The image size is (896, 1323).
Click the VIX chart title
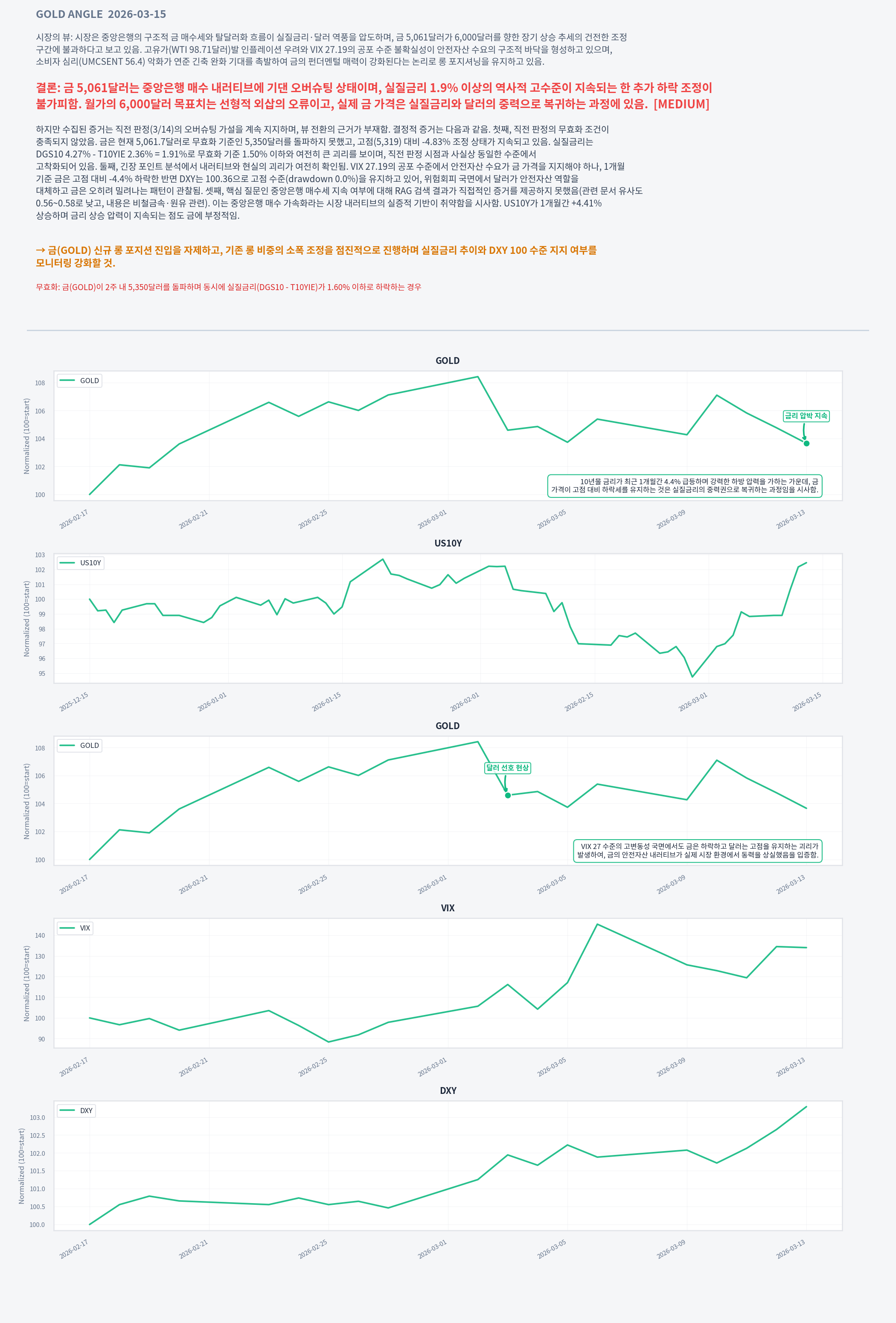coord(448,908)
